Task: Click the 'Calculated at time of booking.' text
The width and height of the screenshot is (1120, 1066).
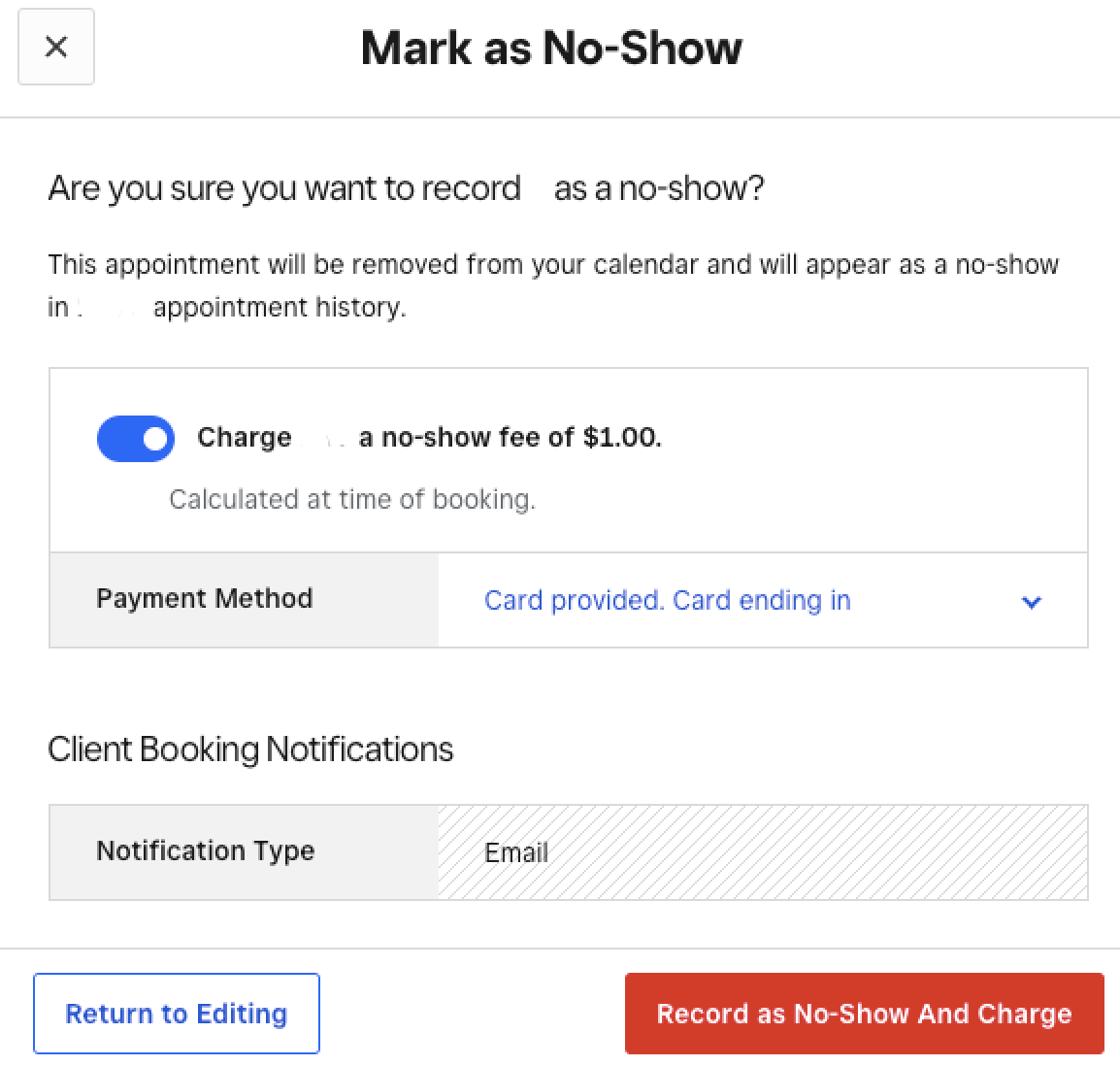Action: tap(352, 499)
